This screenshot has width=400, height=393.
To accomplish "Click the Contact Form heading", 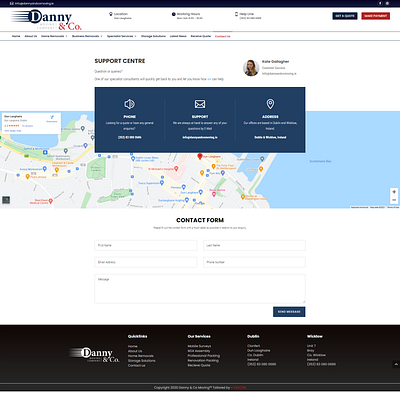I will point(200,220).
